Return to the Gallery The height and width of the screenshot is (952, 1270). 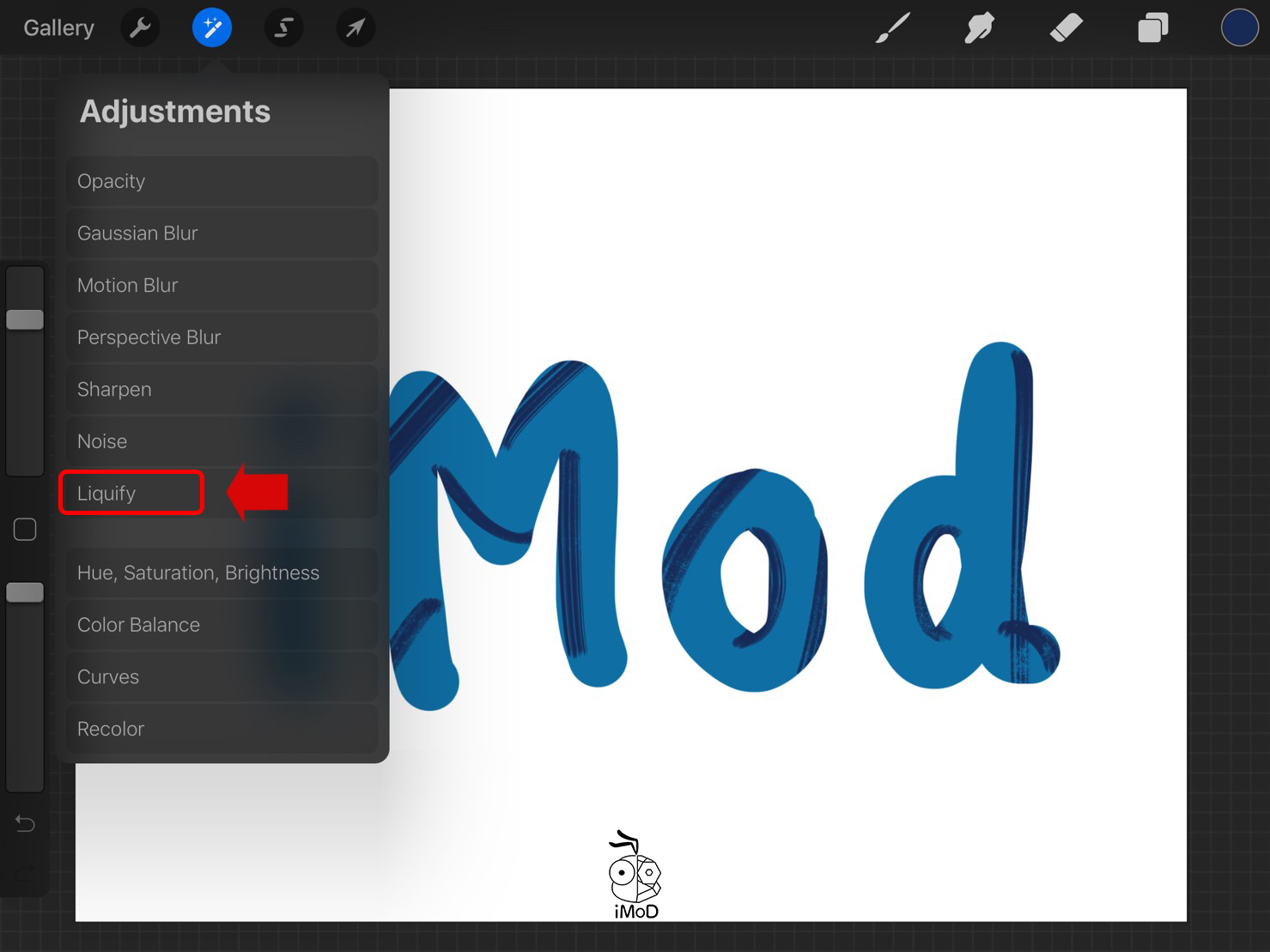pyautogui.click(x=58, y=27)
